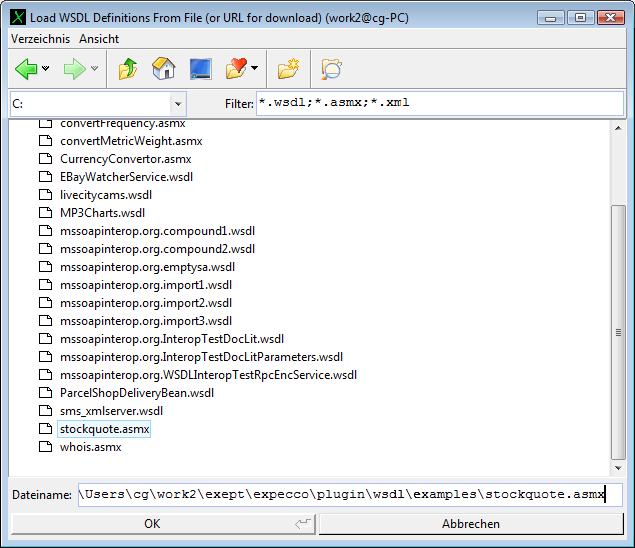Click the green back arrow icon
The width and height of the screenshot is (635, 548).
(x=25, y=69)
